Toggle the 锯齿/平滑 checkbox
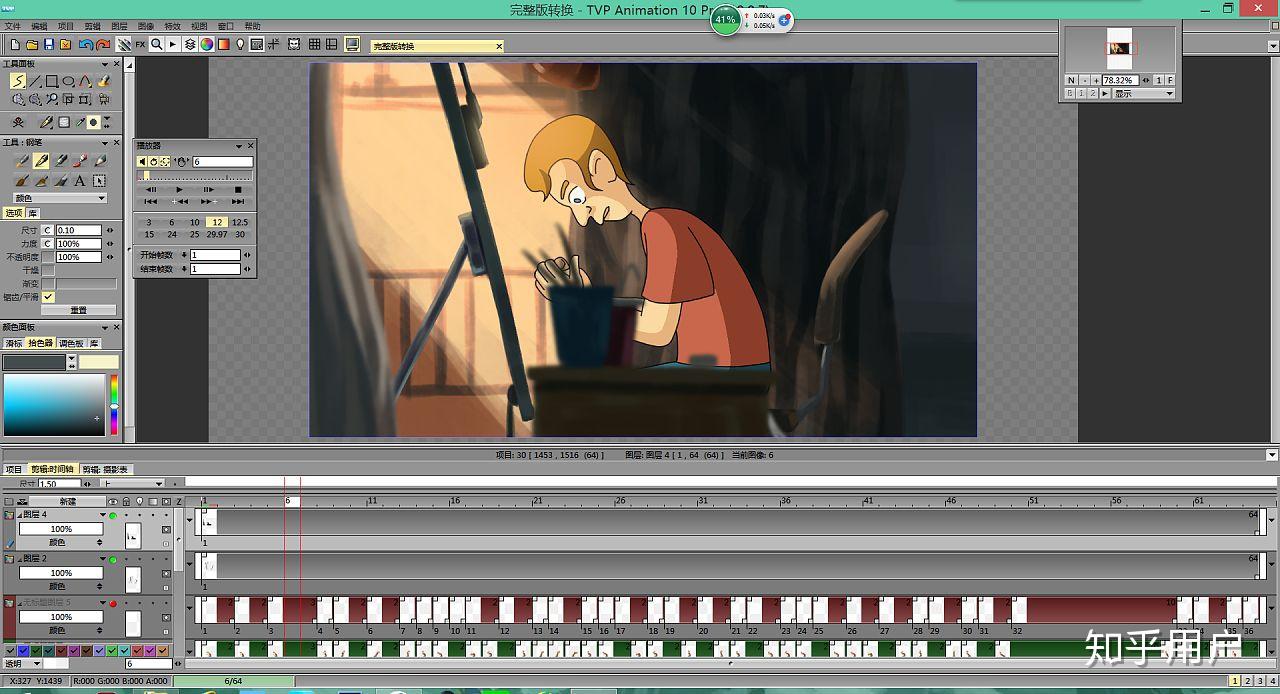The height and width of the screenshot is (694, 1280). [x=48, y=297]
